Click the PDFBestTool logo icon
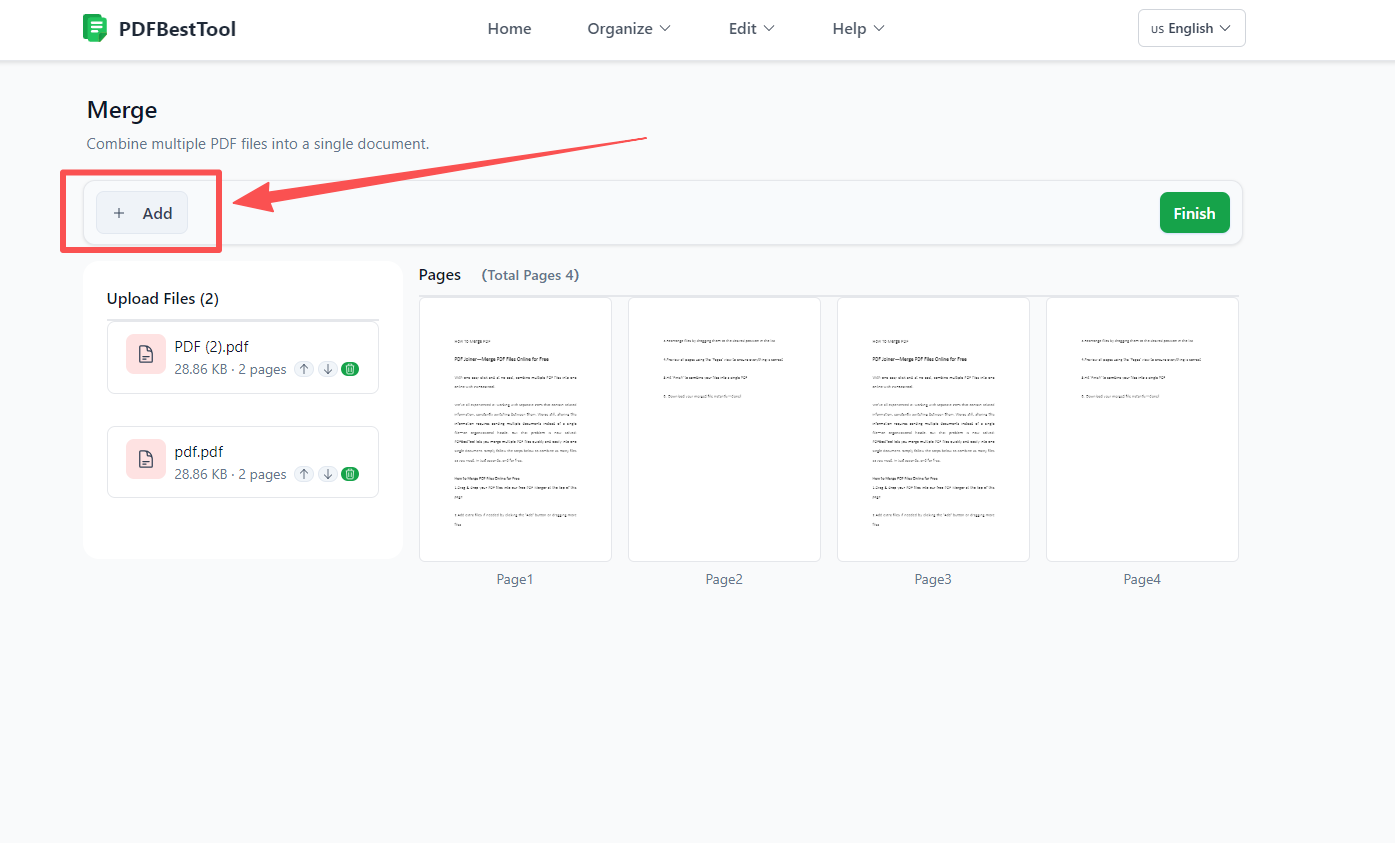1395x843 pixels. tap(95, 27)
